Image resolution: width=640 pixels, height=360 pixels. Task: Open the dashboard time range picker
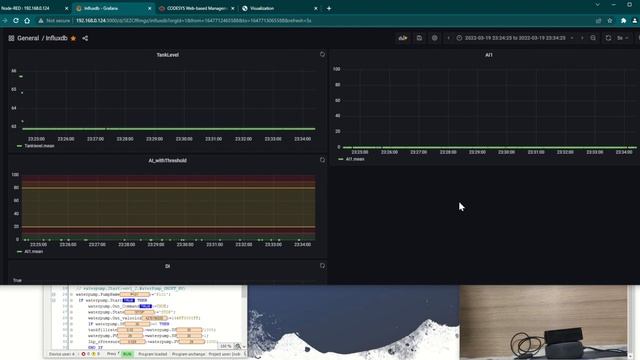pyautogui.click(x=515, y=38)
